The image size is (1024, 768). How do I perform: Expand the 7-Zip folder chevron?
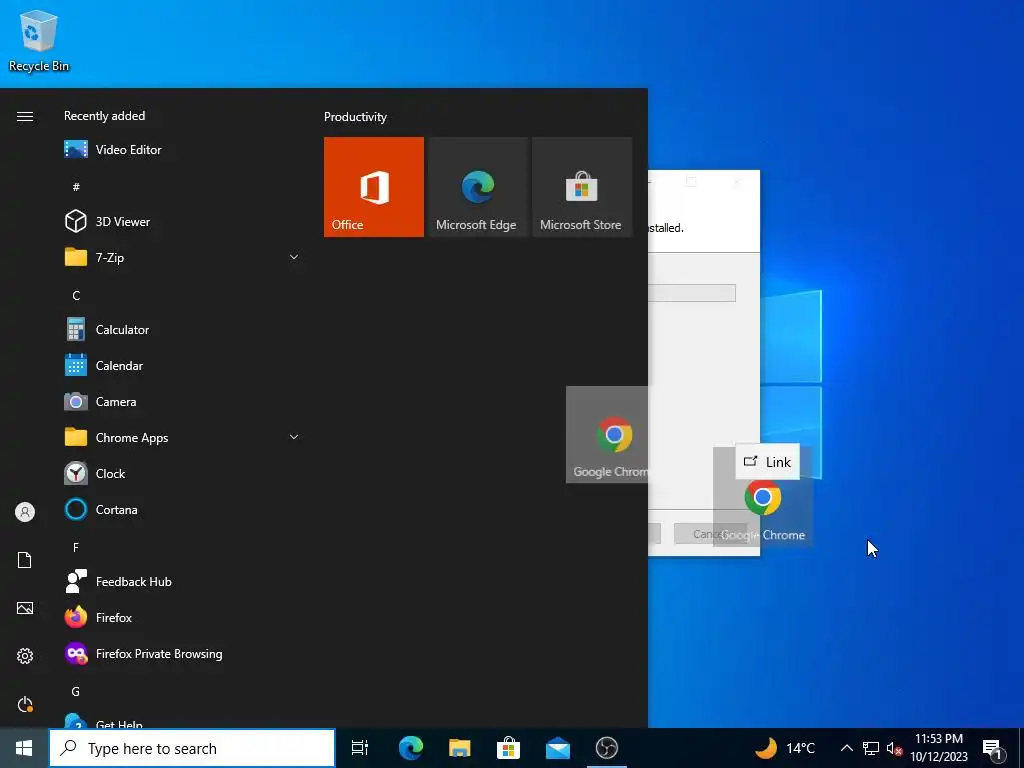pyautogui.click(x=294, y=257)
